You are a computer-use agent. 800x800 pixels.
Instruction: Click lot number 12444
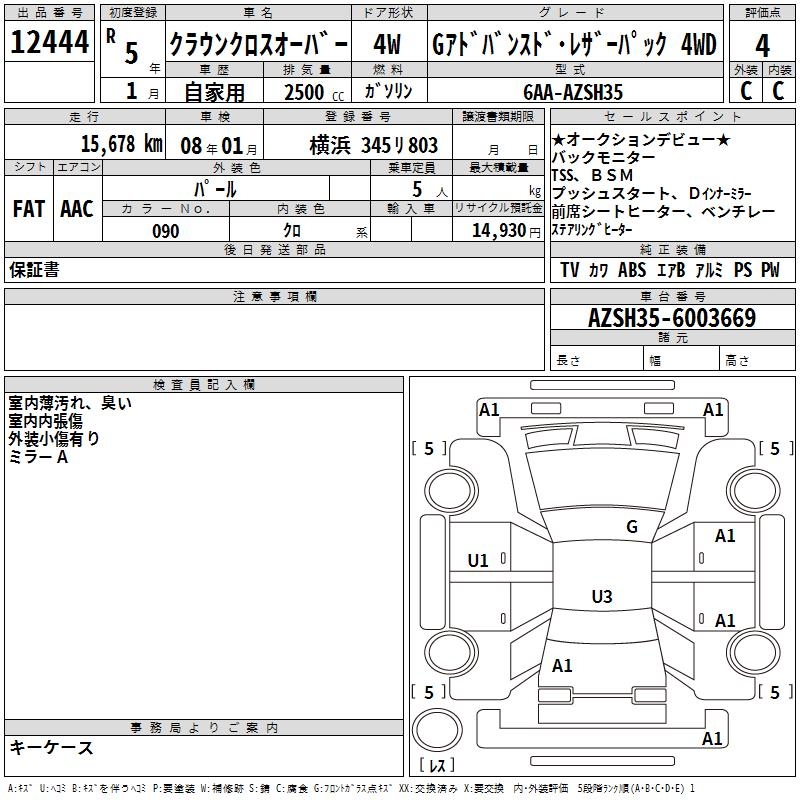coord(49,42)
